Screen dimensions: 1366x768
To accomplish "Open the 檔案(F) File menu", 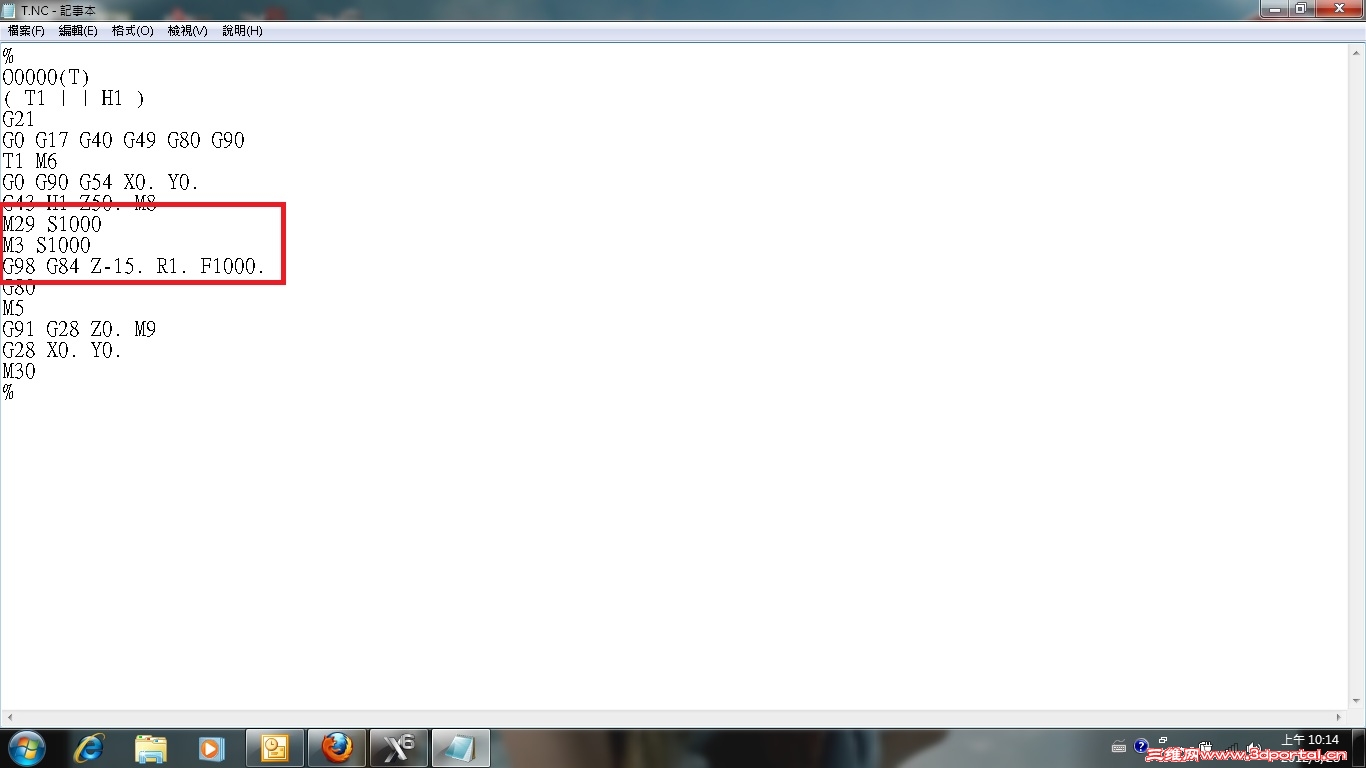I will pyautogui.click(x=26, y=31).
